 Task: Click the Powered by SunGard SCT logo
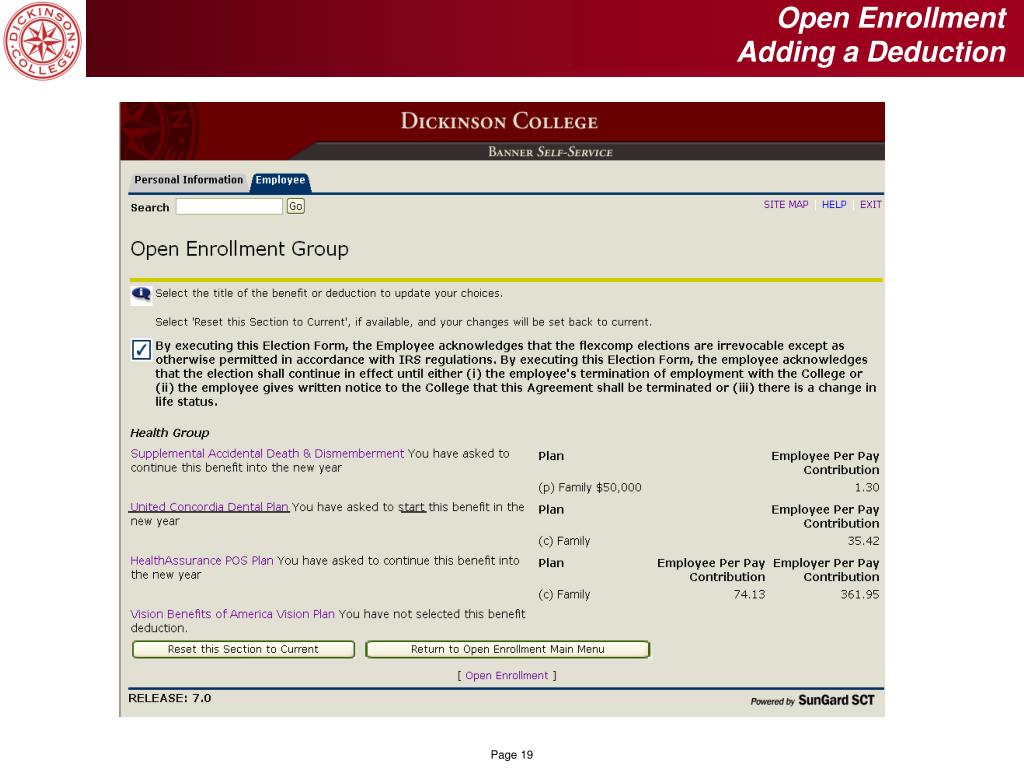point(812,700)
